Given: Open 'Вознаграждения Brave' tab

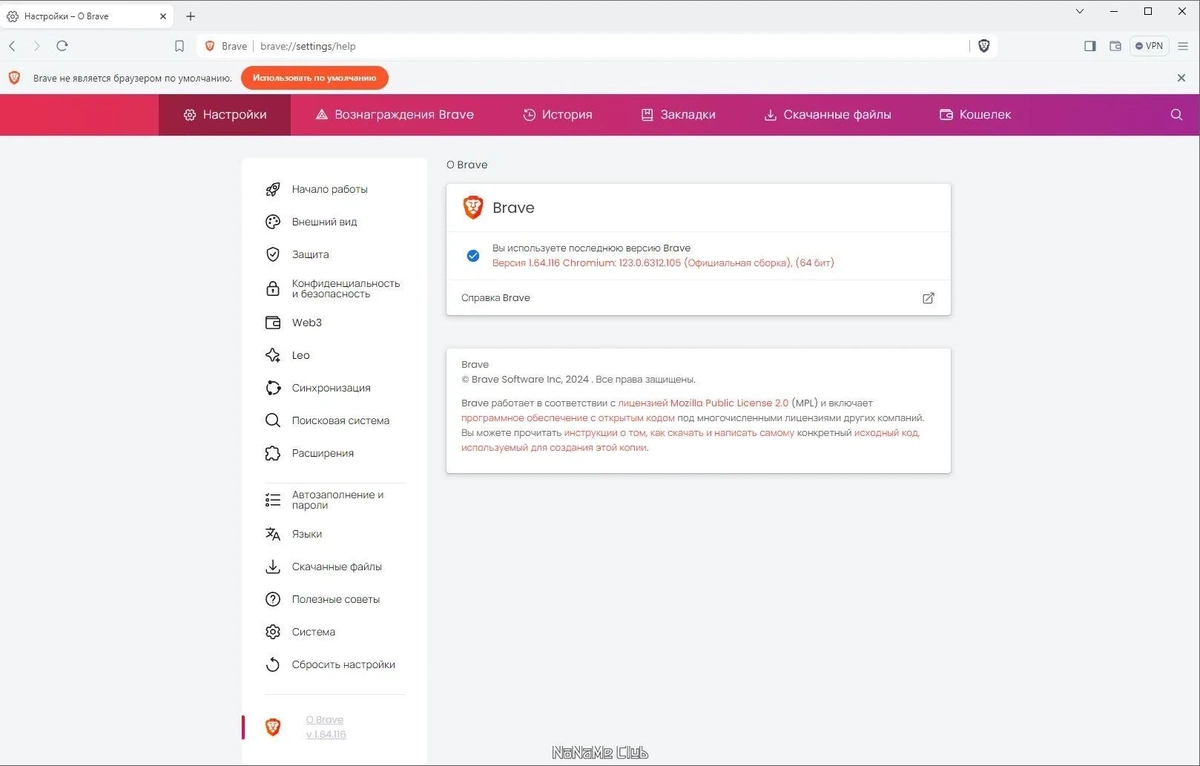Looking at the screenshot, I should [x=394, y=115].
